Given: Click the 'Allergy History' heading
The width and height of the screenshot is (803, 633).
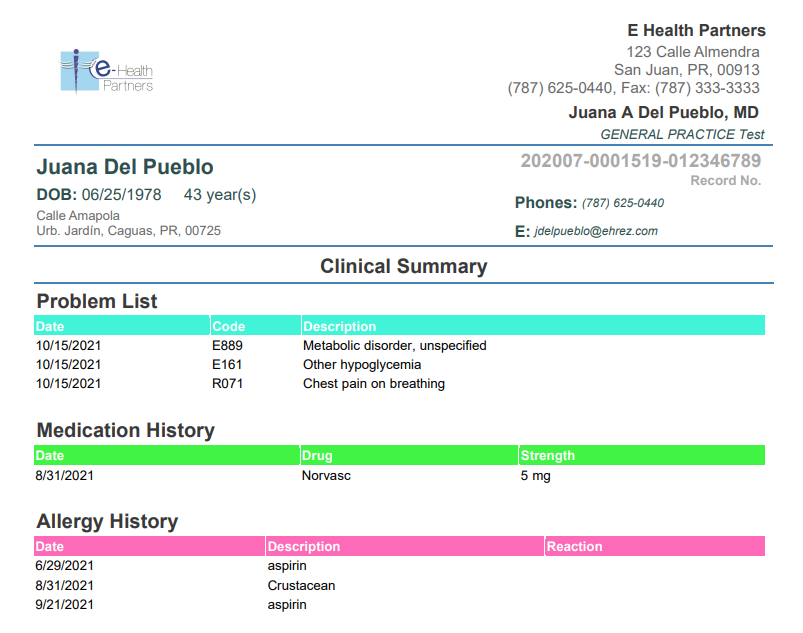Looking at the screenshot, I should pyautogui.click(x=107, y=521).
